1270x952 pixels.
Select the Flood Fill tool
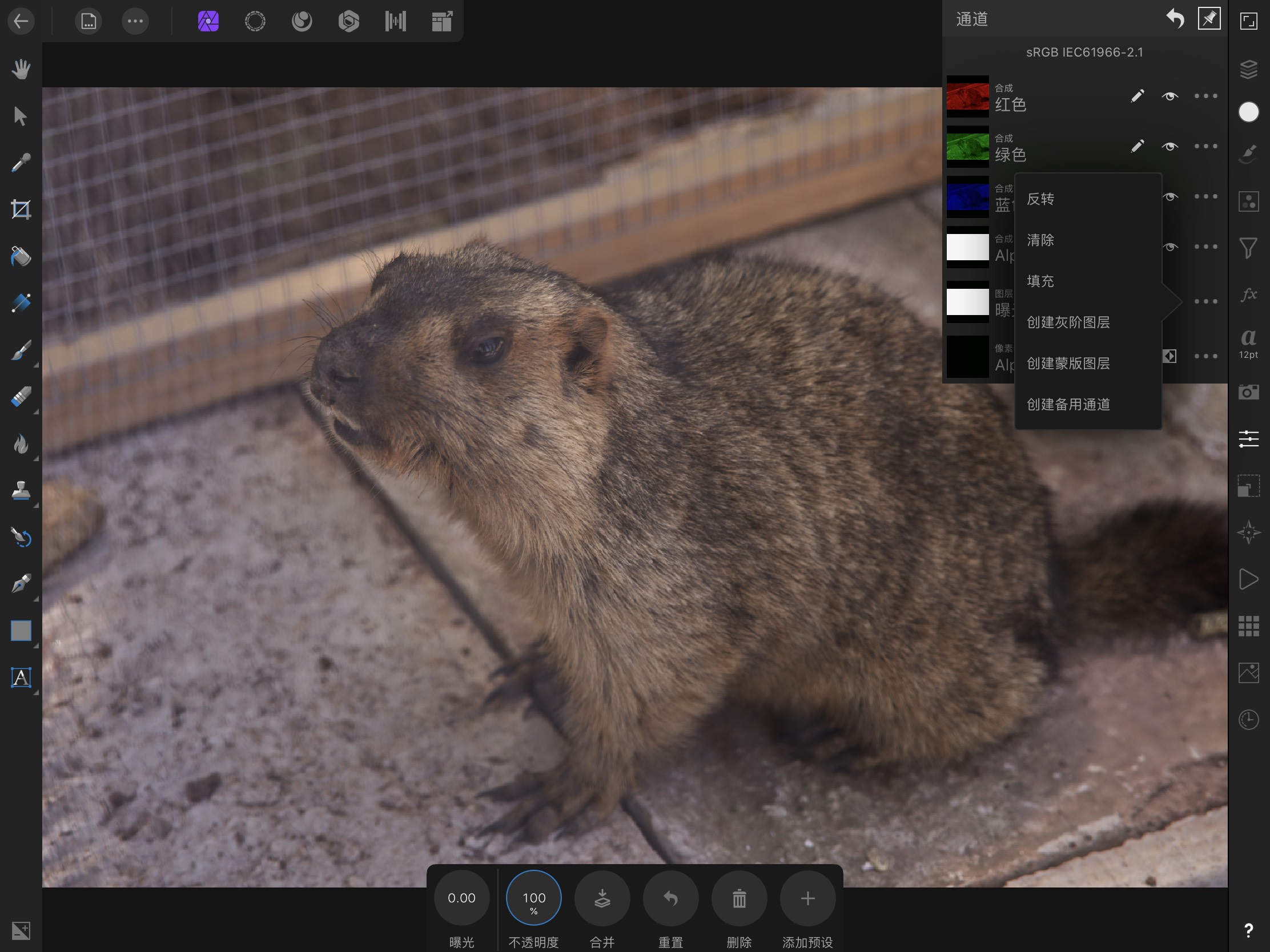21,256
